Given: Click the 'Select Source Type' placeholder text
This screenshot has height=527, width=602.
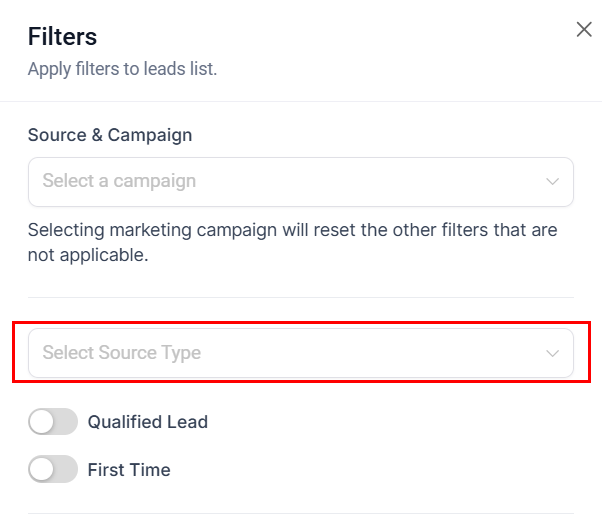Looking at the screenshot, I should (121, 353).
